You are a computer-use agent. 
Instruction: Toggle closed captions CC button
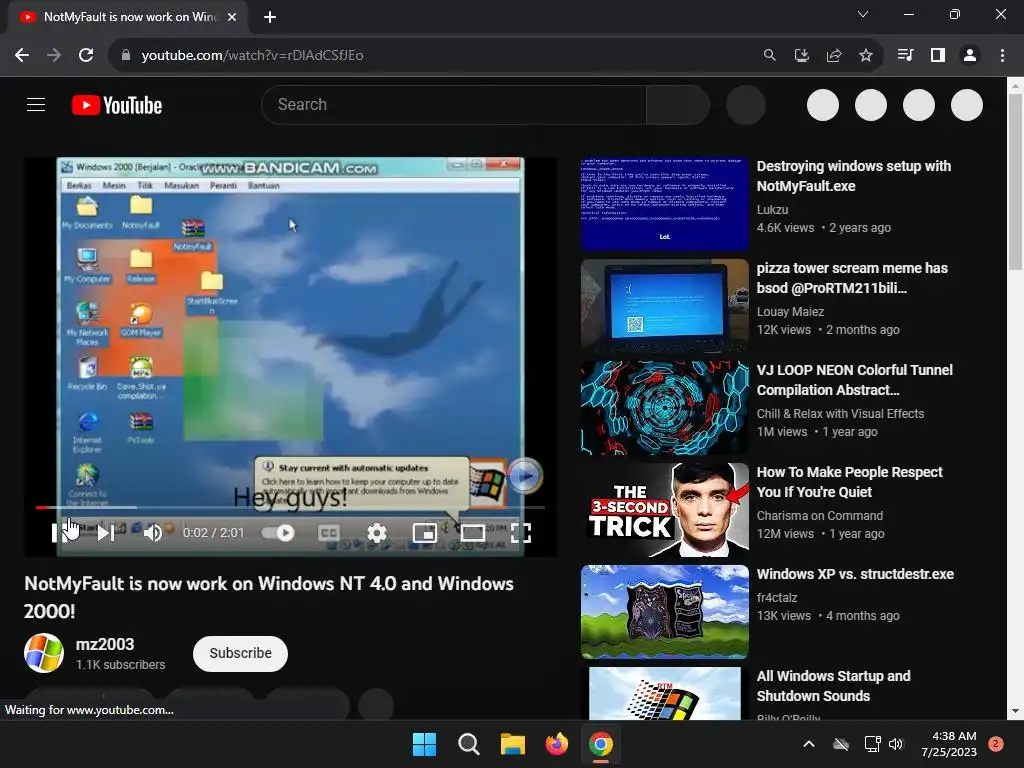coord(328,533)
